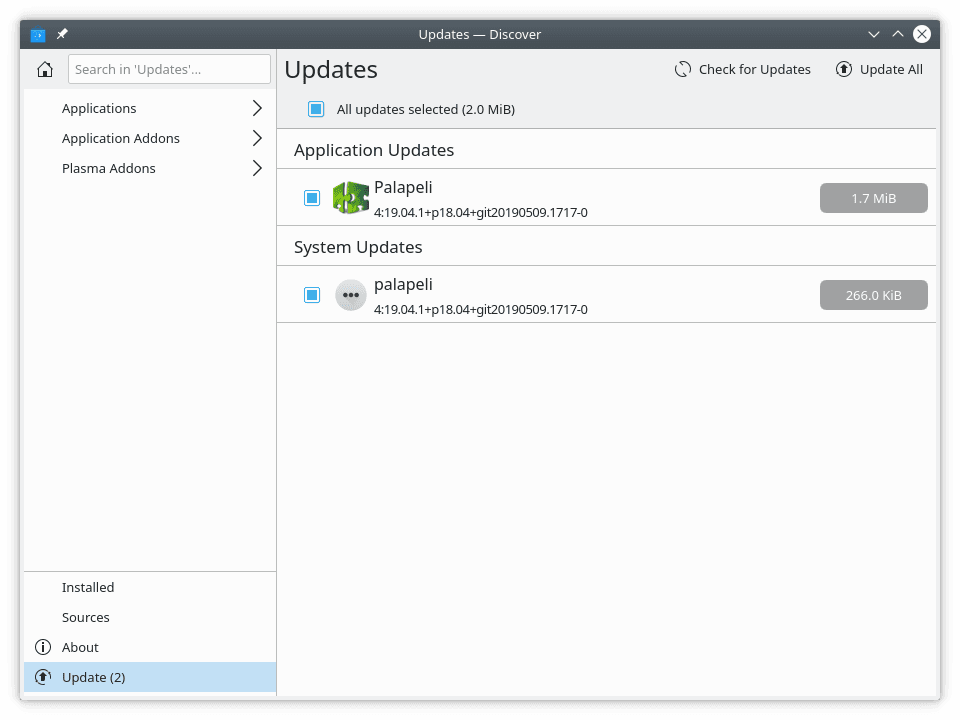Click Check for Updates
This screenshot has width=960, height=720.
742,69
